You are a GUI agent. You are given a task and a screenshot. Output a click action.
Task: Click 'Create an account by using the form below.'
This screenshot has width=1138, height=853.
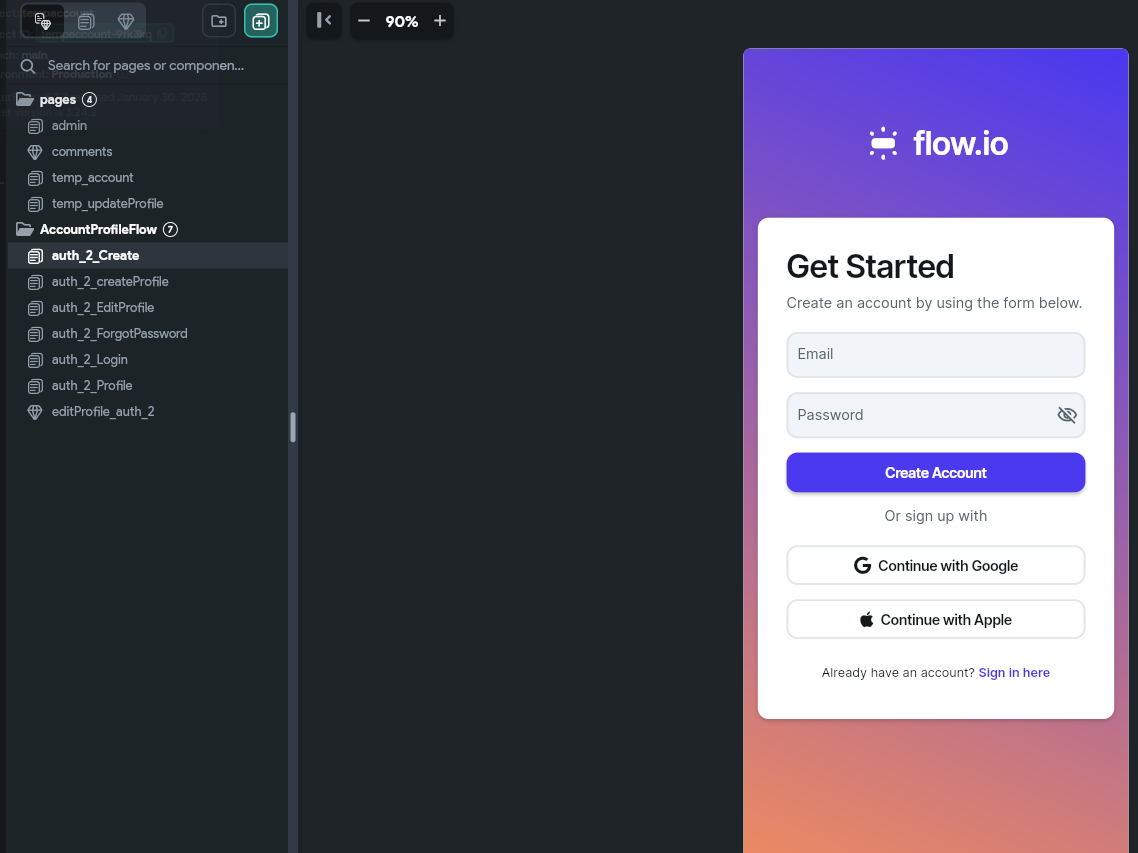pos(934,303)
